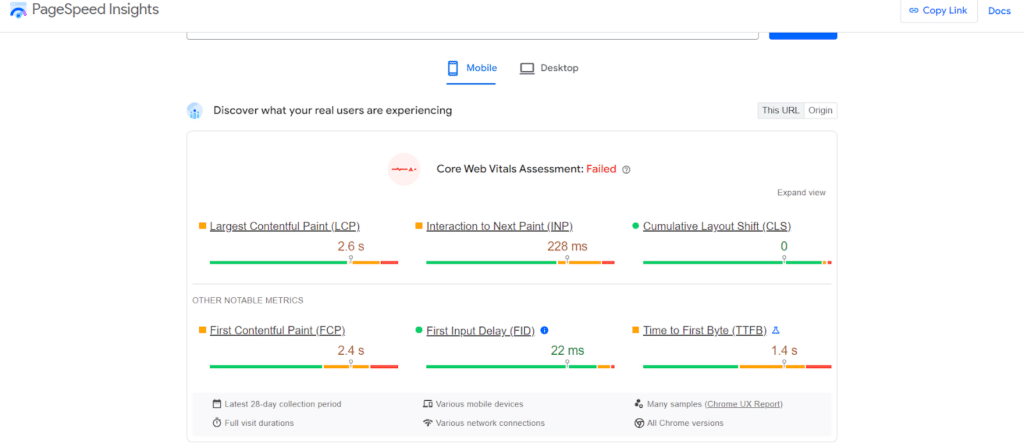Click the calendar icon for collection period
Image resolution: width=1024 pixels, height=447 pixels.
pyautogui.click(x=217, y=404)
